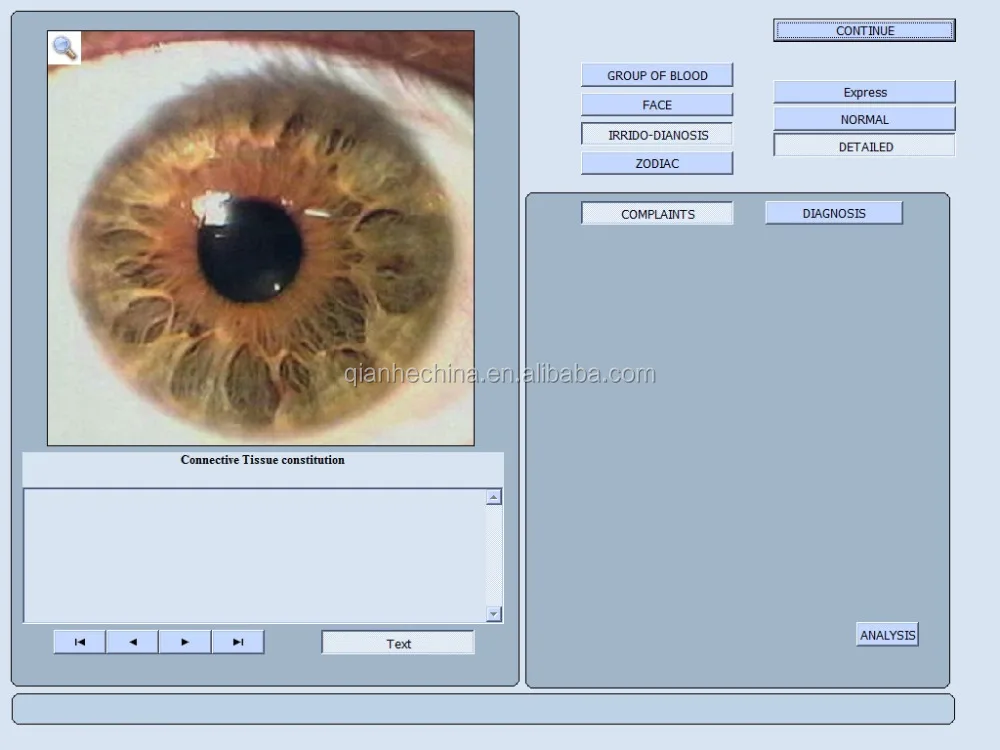Viewport: 1000px width, 750px height.
Task: Advance to the next record arrow
Action: pyautogui.click(x=185, y=642)
